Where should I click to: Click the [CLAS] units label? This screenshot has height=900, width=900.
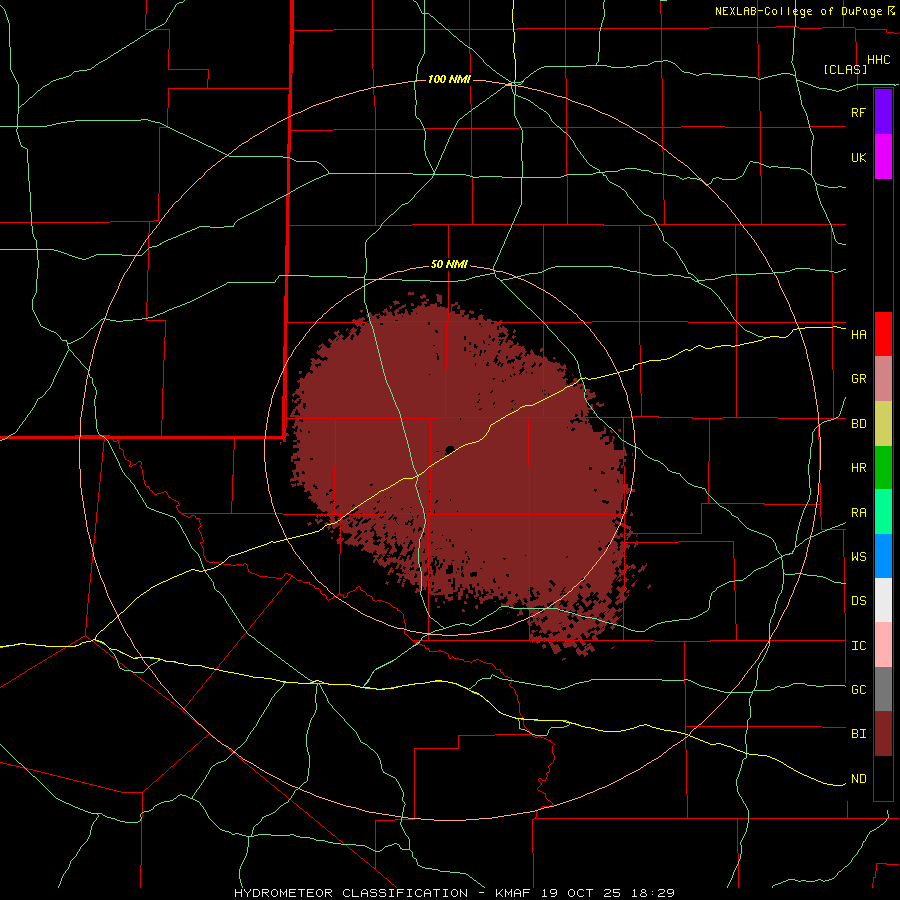845,69
